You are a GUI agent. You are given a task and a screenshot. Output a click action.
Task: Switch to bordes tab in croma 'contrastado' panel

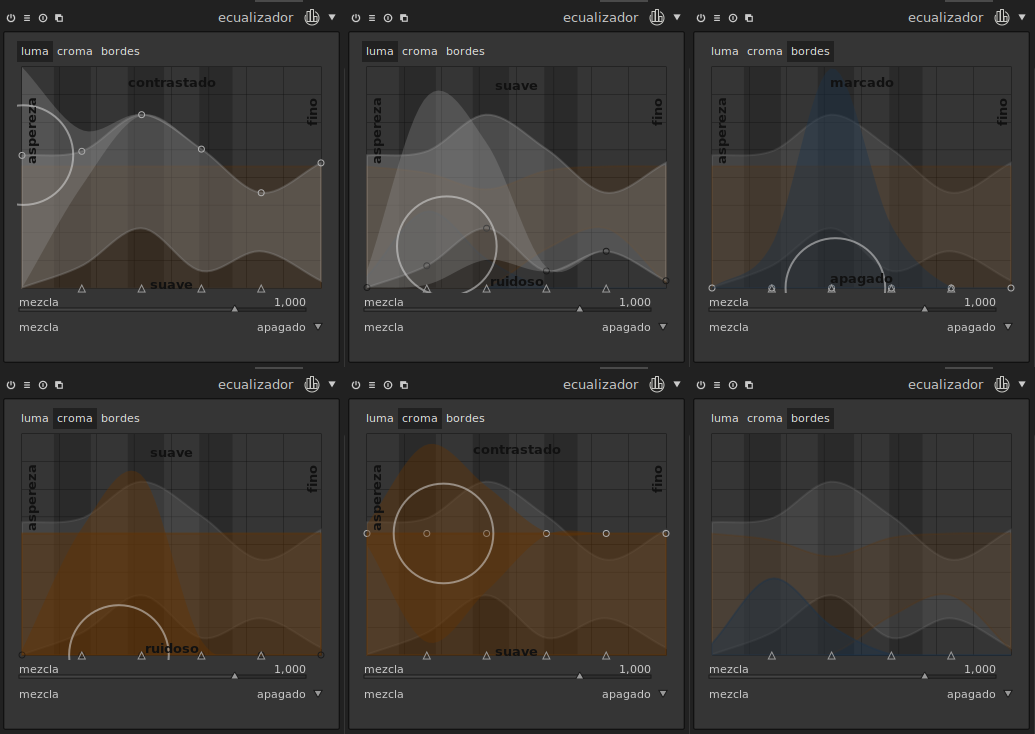(x=465, y=418)
